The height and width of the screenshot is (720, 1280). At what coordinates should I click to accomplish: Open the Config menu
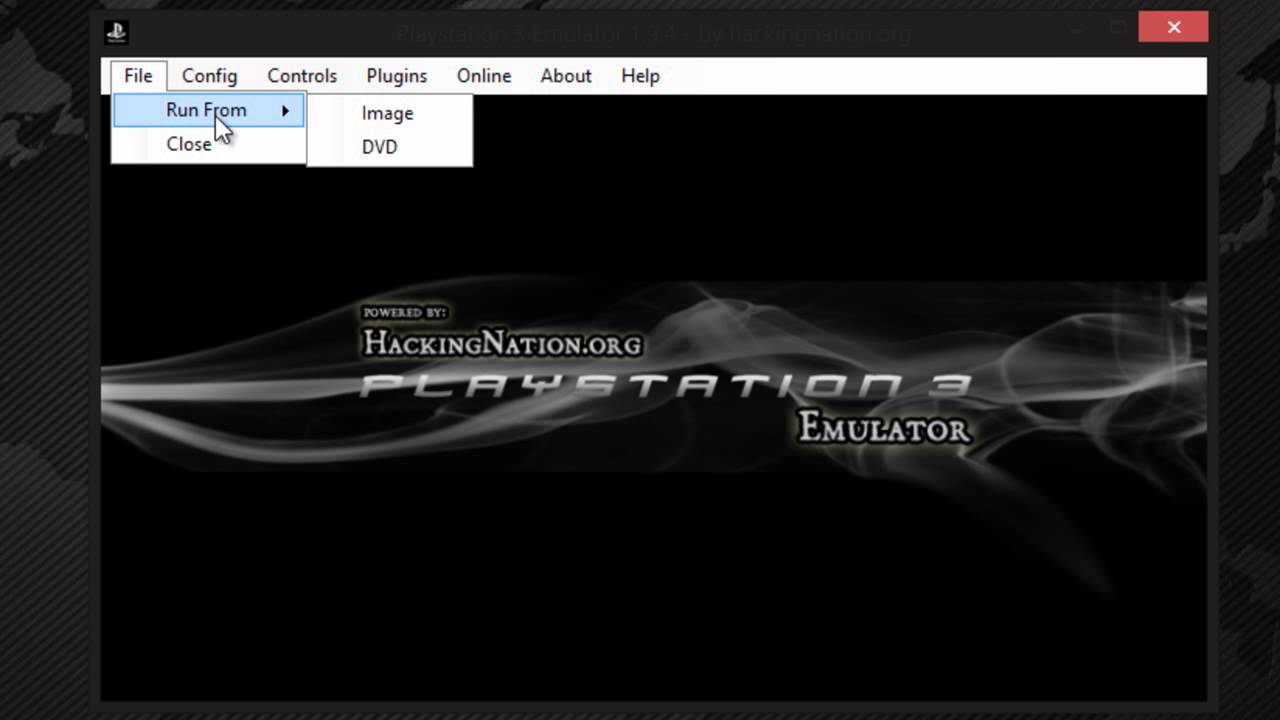tap(209, 76)
